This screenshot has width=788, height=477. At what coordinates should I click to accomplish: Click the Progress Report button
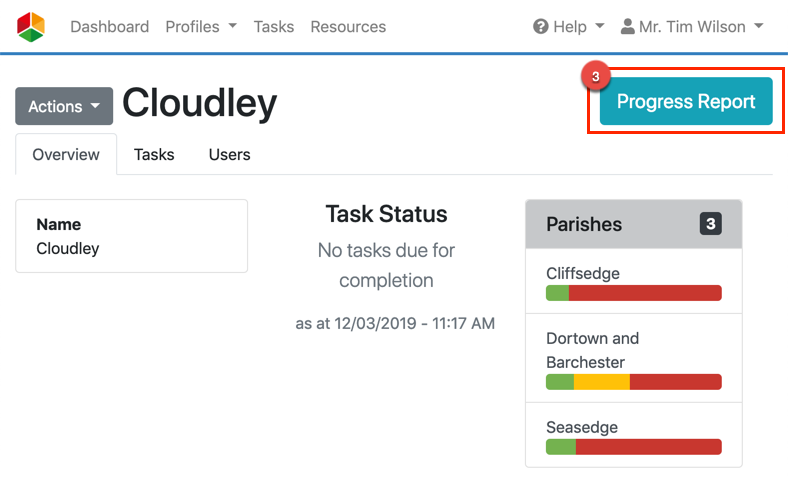coord(686,101)
